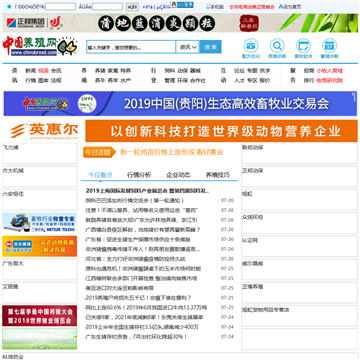Open the 手机版 mobile version link
Image resolution: width=360 pixels, height=360 pixels.
click(215, 7)
